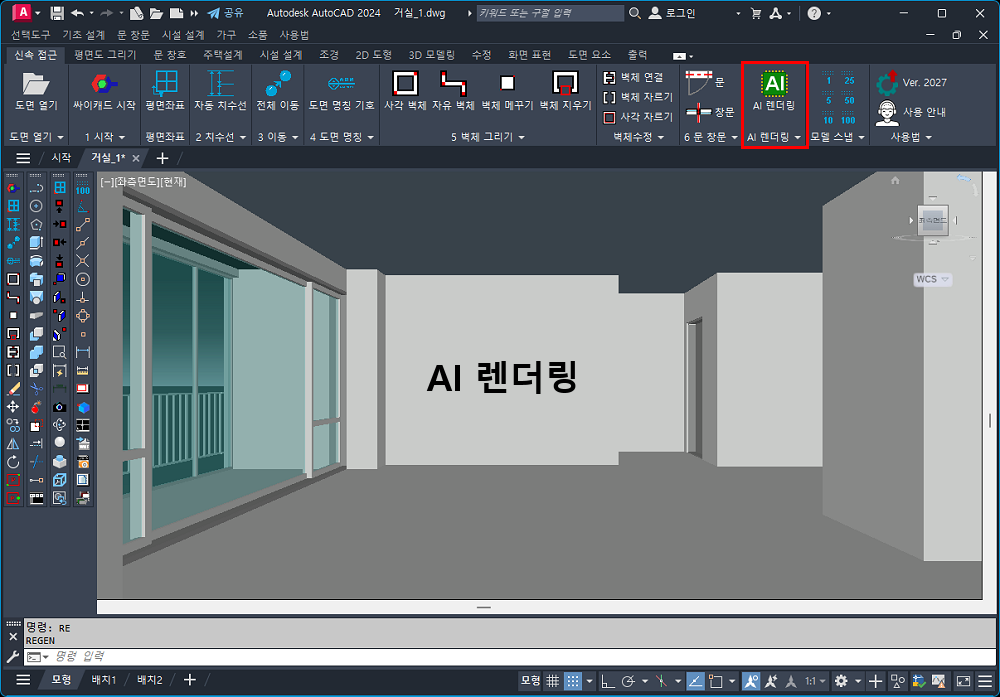Toggle grid display in status bar

pos(552,681)
